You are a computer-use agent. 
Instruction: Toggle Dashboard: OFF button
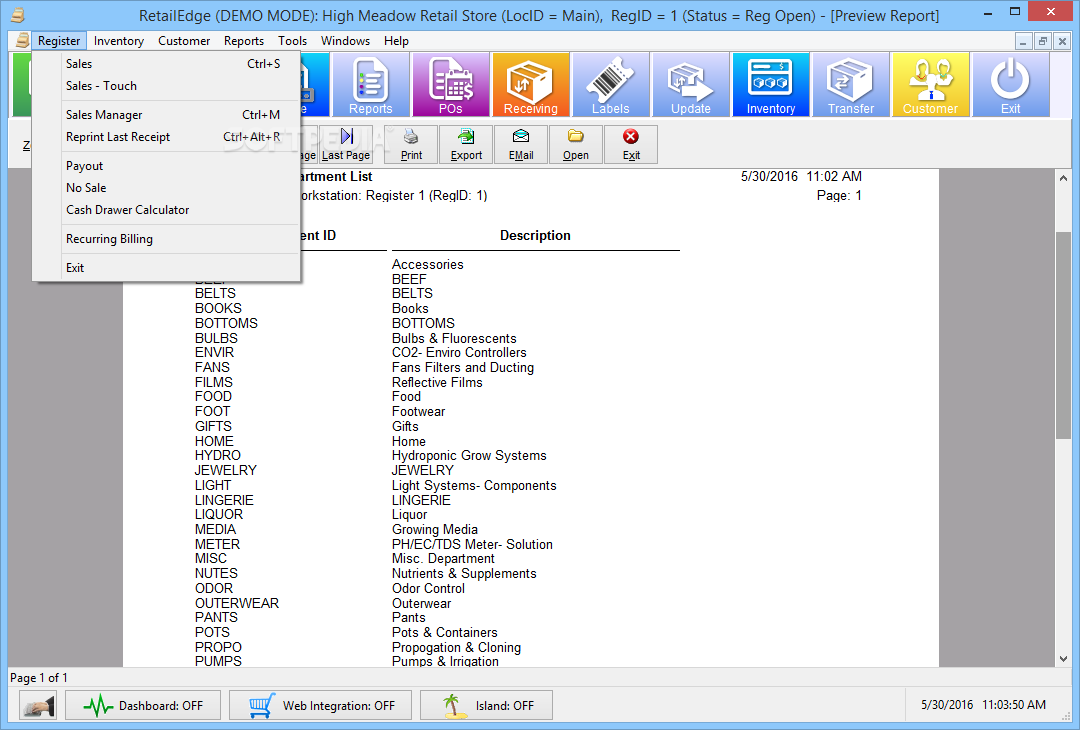(143, 705)
